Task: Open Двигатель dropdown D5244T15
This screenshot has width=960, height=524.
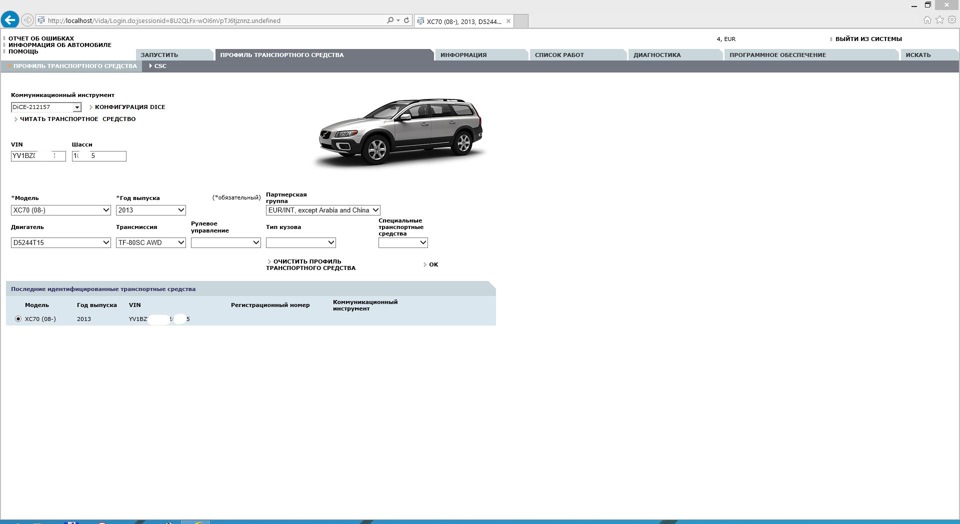Action: coord(61,242)
